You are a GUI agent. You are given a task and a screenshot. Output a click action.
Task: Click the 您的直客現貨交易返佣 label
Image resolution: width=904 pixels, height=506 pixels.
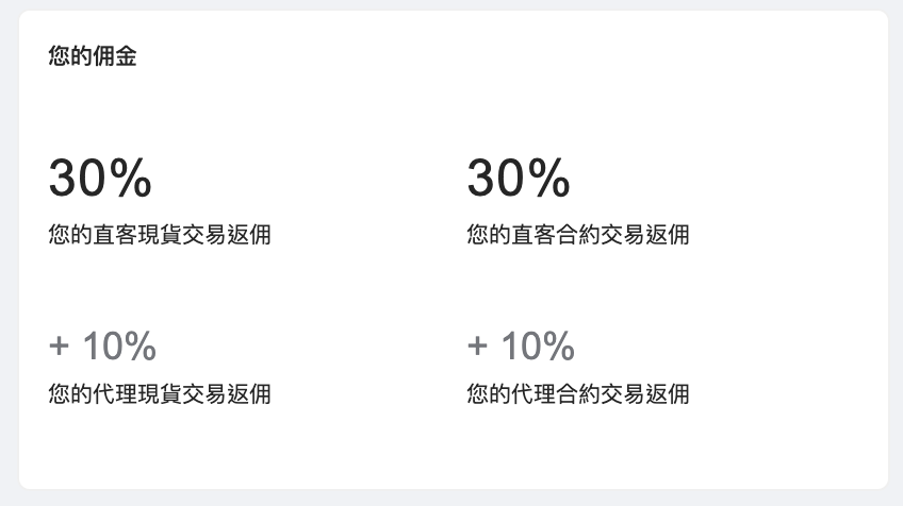pyautogui.click(x=159, y=236)
